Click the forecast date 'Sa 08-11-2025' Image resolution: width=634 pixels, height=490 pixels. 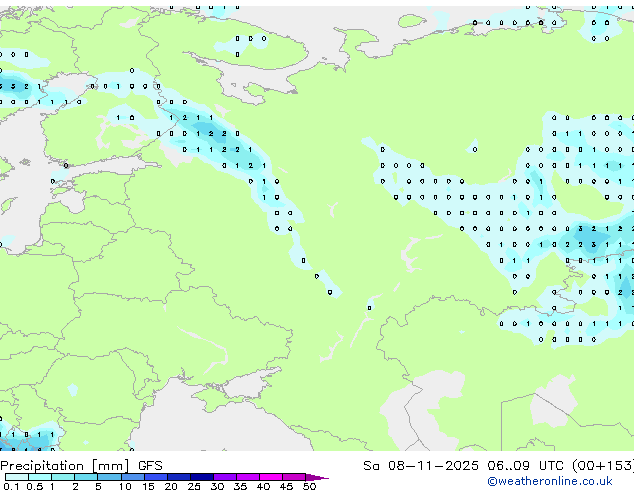pyautogui.click(x=421, y=466)
